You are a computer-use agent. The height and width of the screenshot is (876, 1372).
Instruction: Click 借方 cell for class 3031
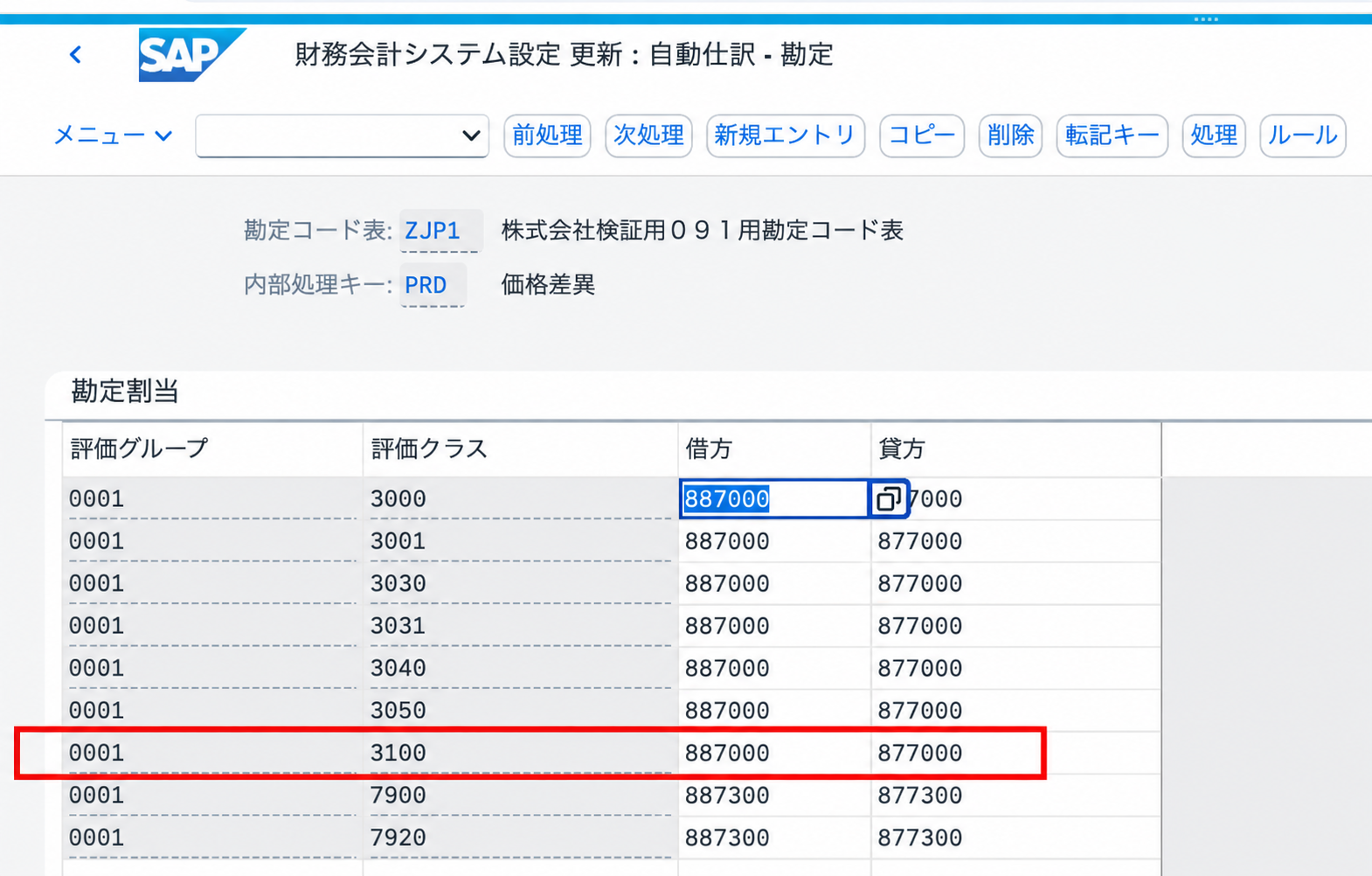(x=774, y=626)
